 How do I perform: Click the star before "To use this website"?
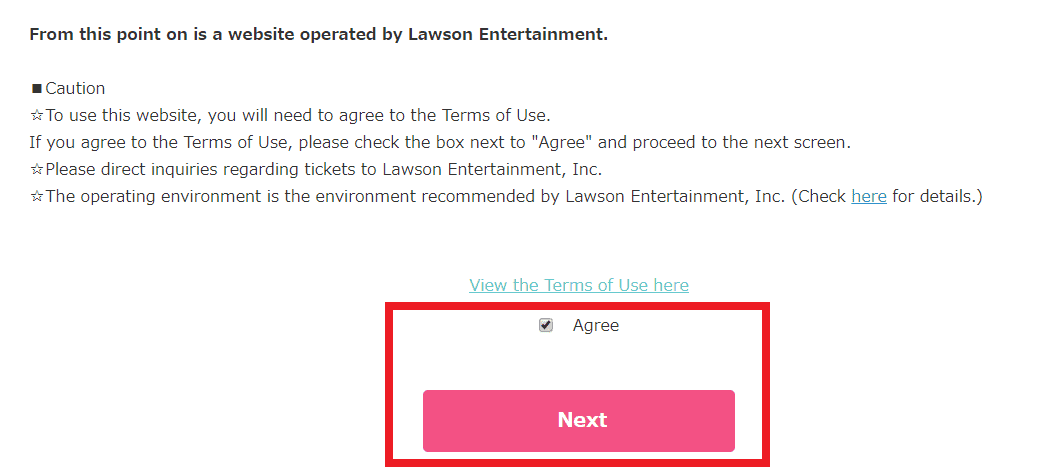(x=37, y=115)
